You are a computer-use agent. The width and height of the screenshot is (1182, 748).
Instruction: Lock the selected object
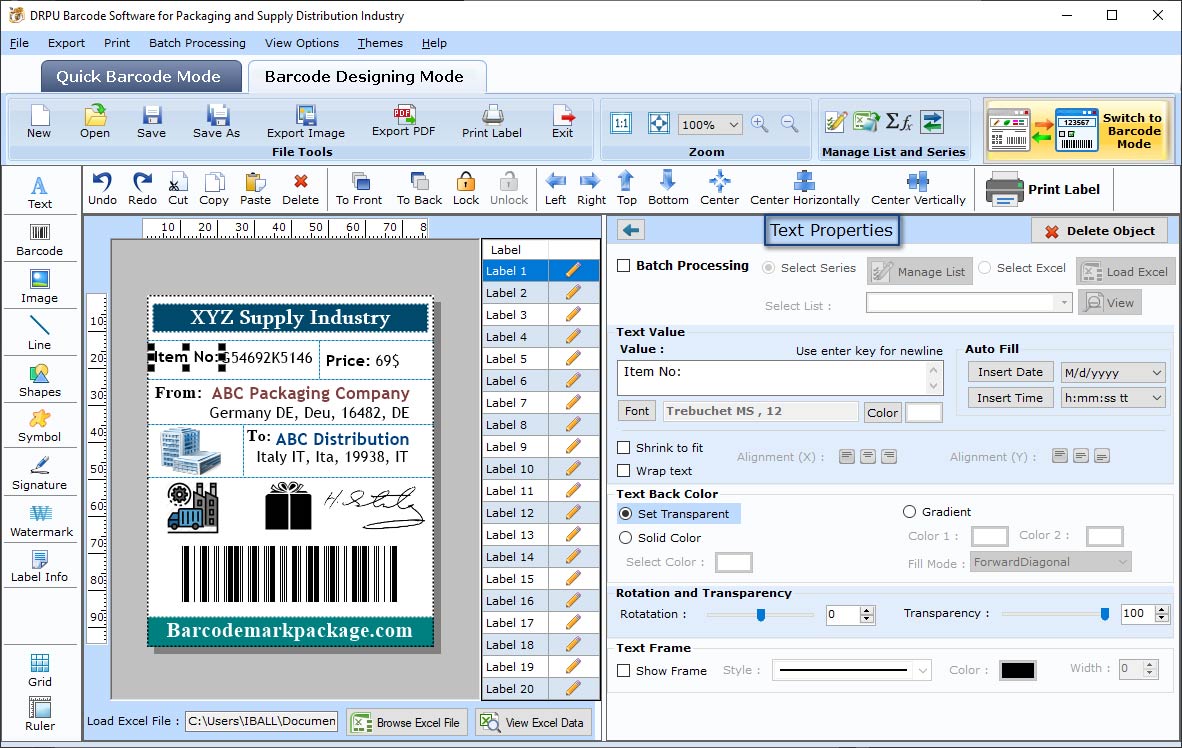pyautogui.click(x=466, y=189)
